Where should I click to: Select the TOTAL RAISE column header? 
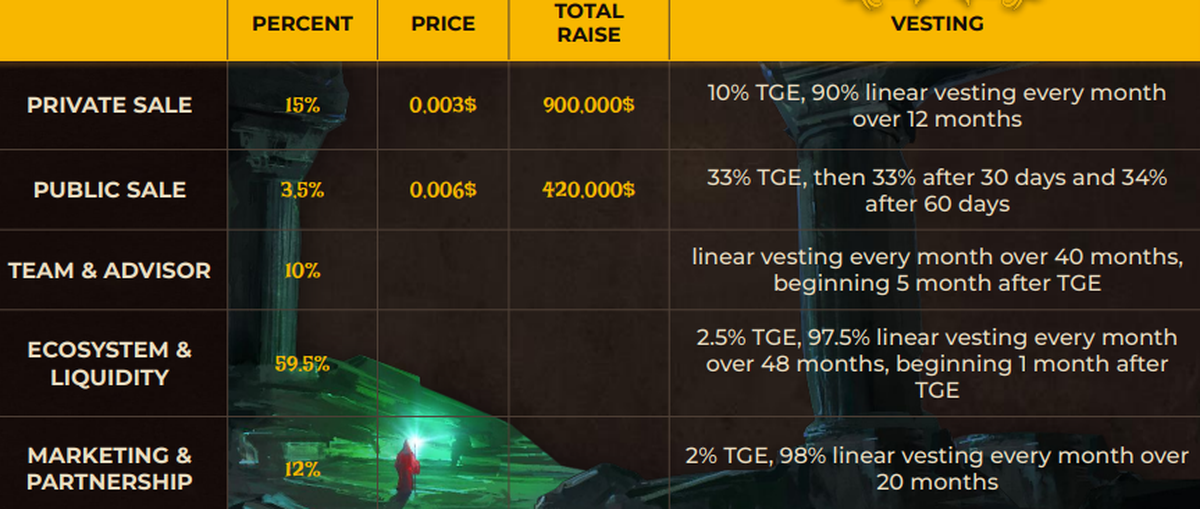(x=589, y=24)
